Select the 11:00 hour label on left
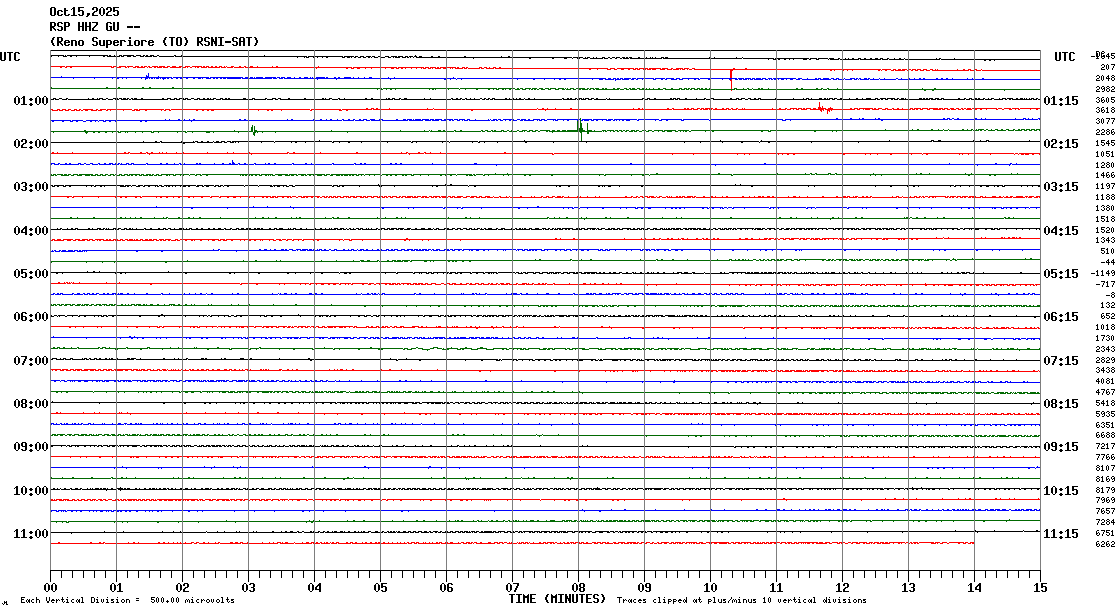Viewport: 1120px width, 614px height. click(31, 534)
